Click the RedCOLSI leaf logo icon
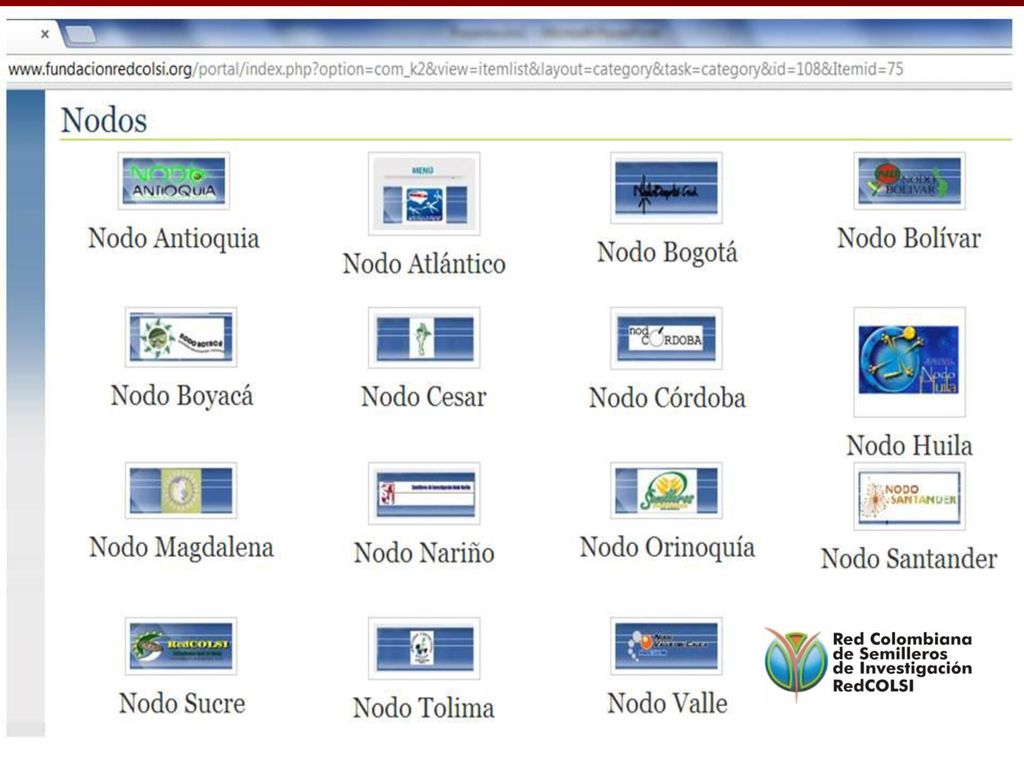Screen dimensions: 1024x768 796,664
